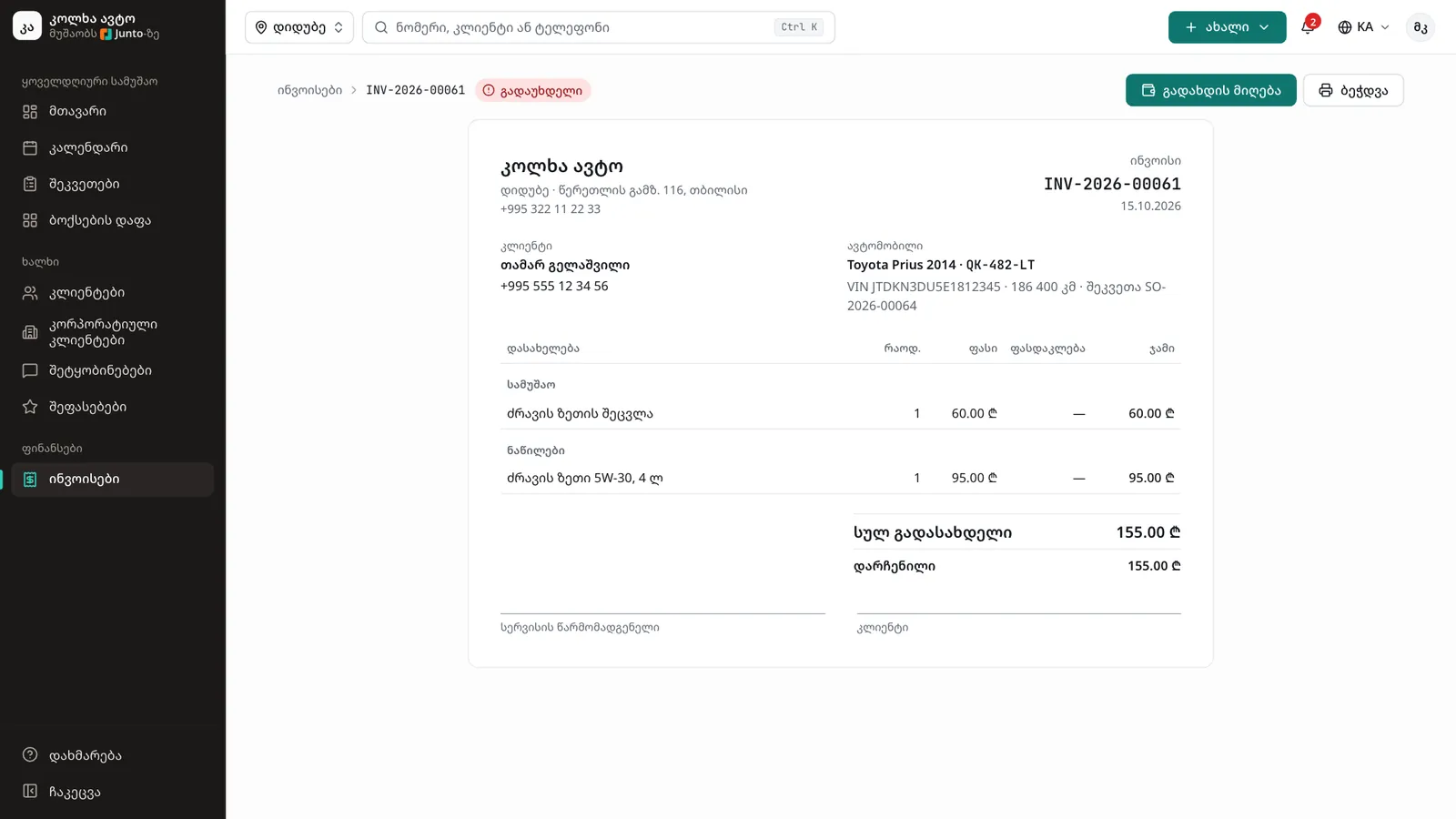Open the კალენდარი calendar icon
This screenshot has width=1456, height=819.
30,147
